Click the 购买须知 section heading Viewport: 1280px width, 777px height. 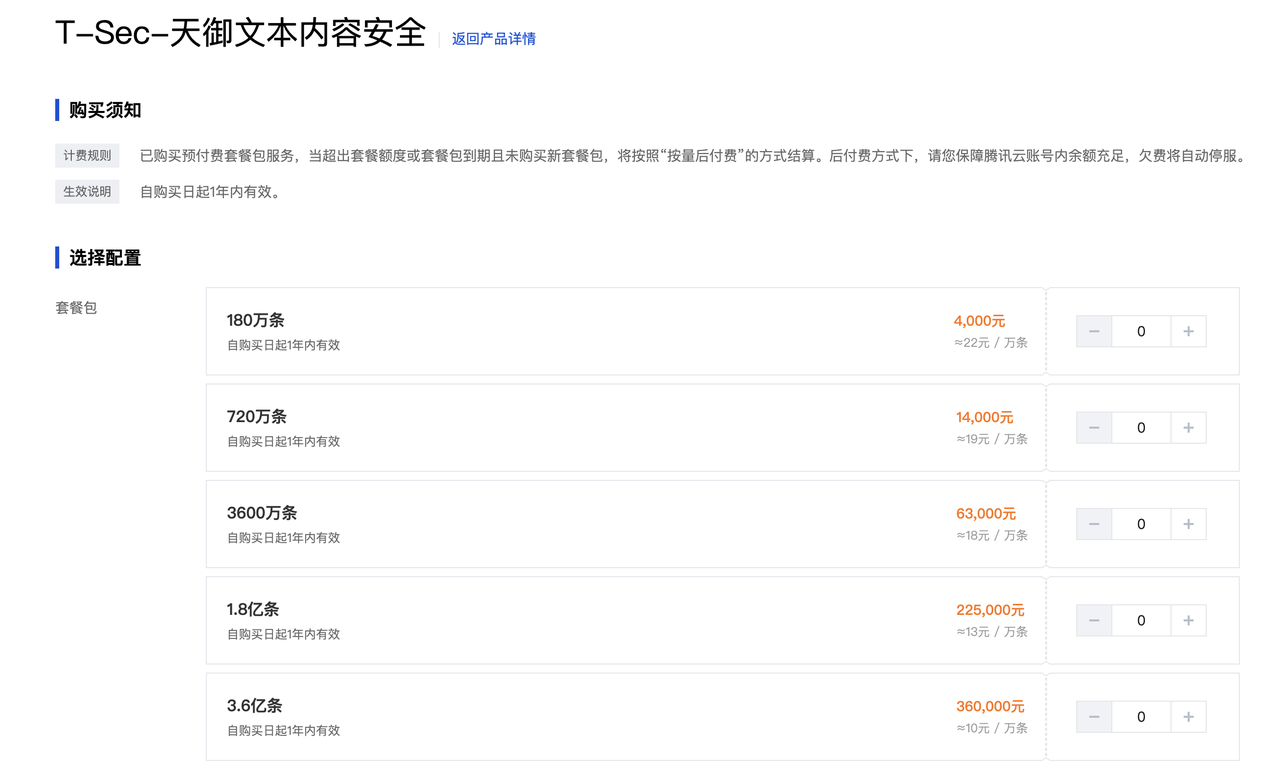(105, 110)
